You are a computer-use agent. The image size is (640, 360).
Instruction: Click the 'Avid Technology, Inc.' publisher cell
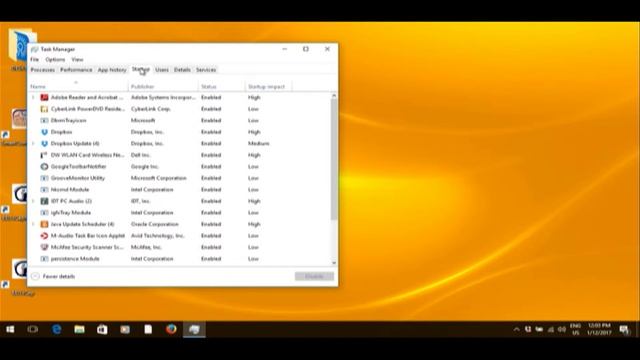point(158,236)
